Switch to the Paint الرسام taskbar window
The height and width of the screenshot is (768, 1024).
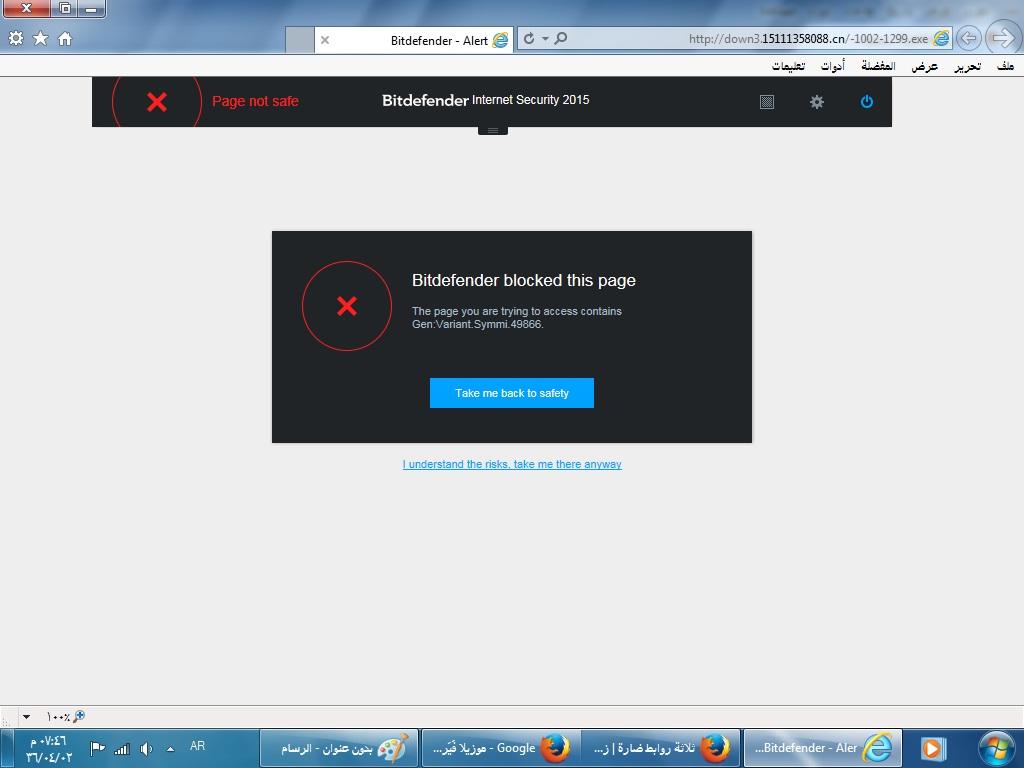(339, 748)
